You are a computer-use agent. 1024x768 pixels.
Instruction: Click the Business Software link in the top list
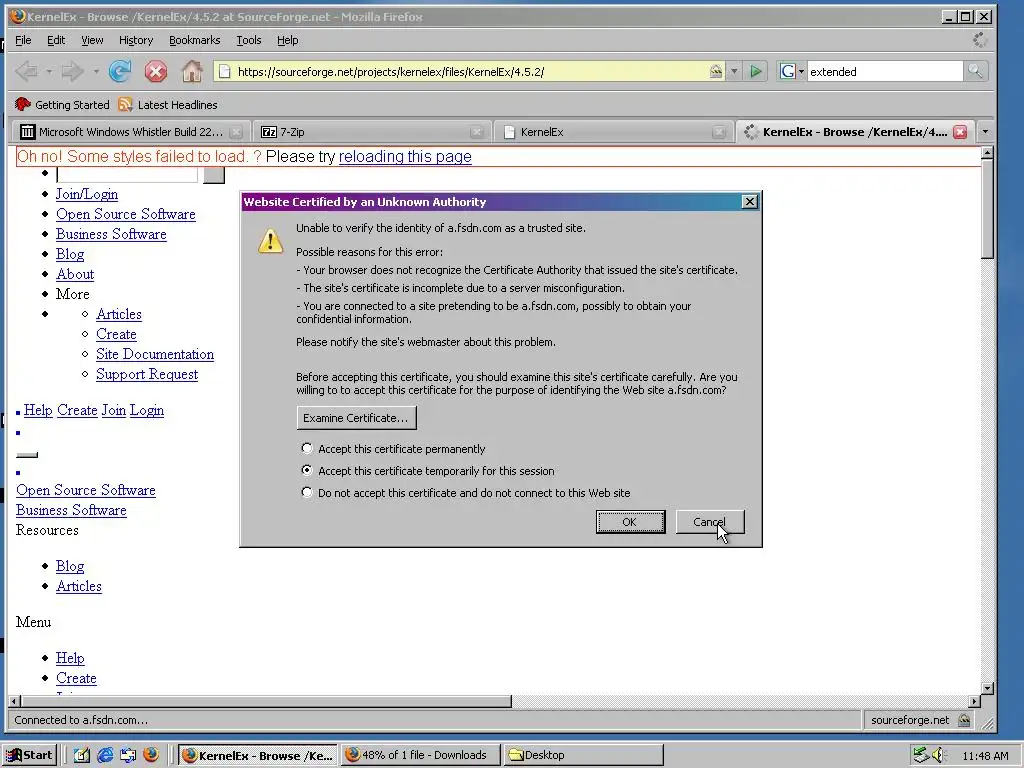(111, 234)
